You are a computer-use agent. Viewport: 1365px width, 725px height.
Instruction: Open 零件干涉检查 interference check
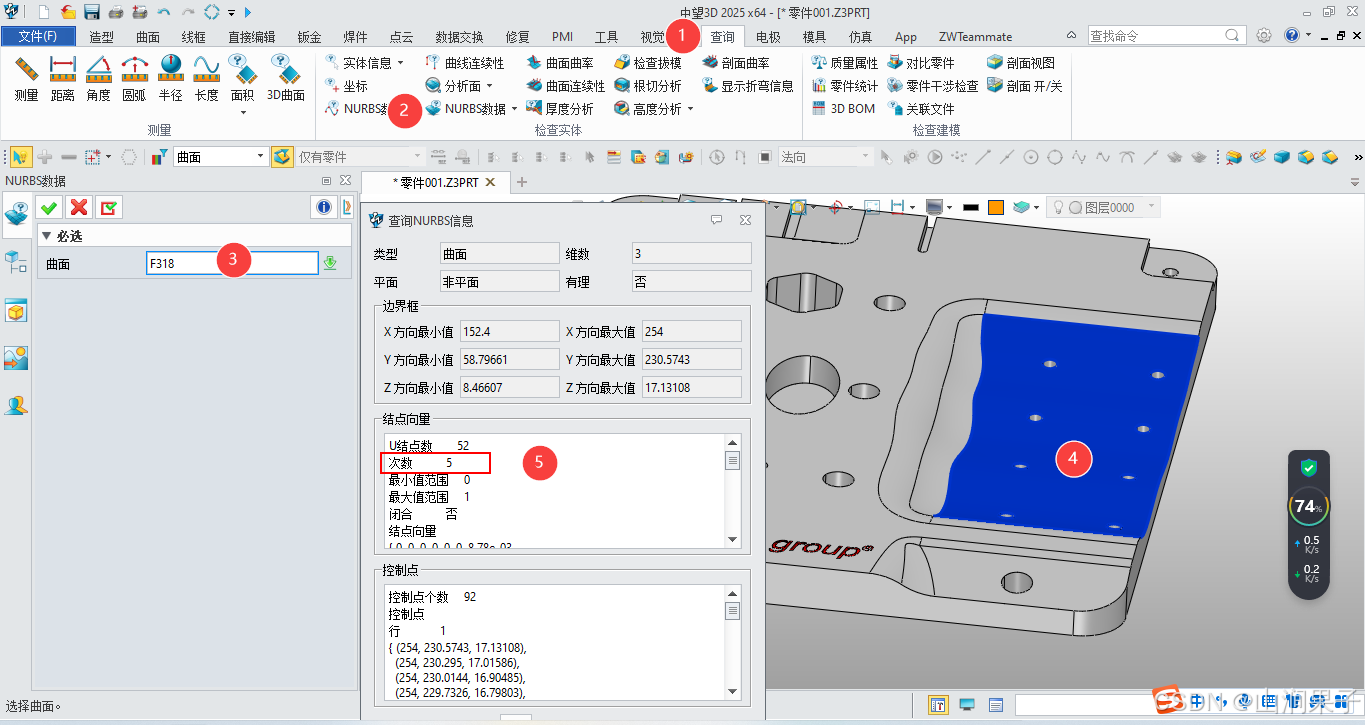(932, 86)
